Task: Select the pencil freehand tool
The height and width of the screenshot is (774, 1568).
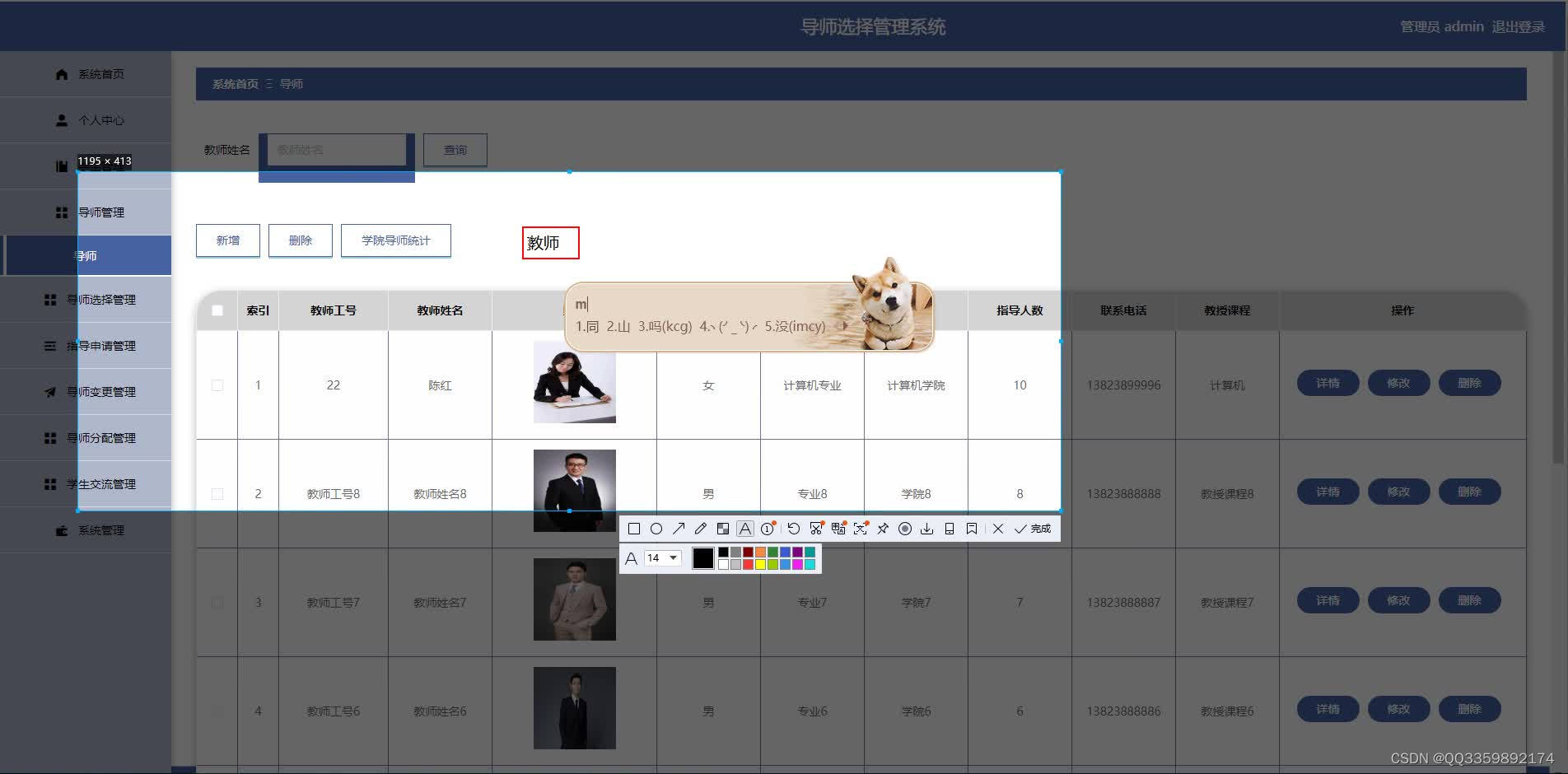Action: (x=701, y=529)
